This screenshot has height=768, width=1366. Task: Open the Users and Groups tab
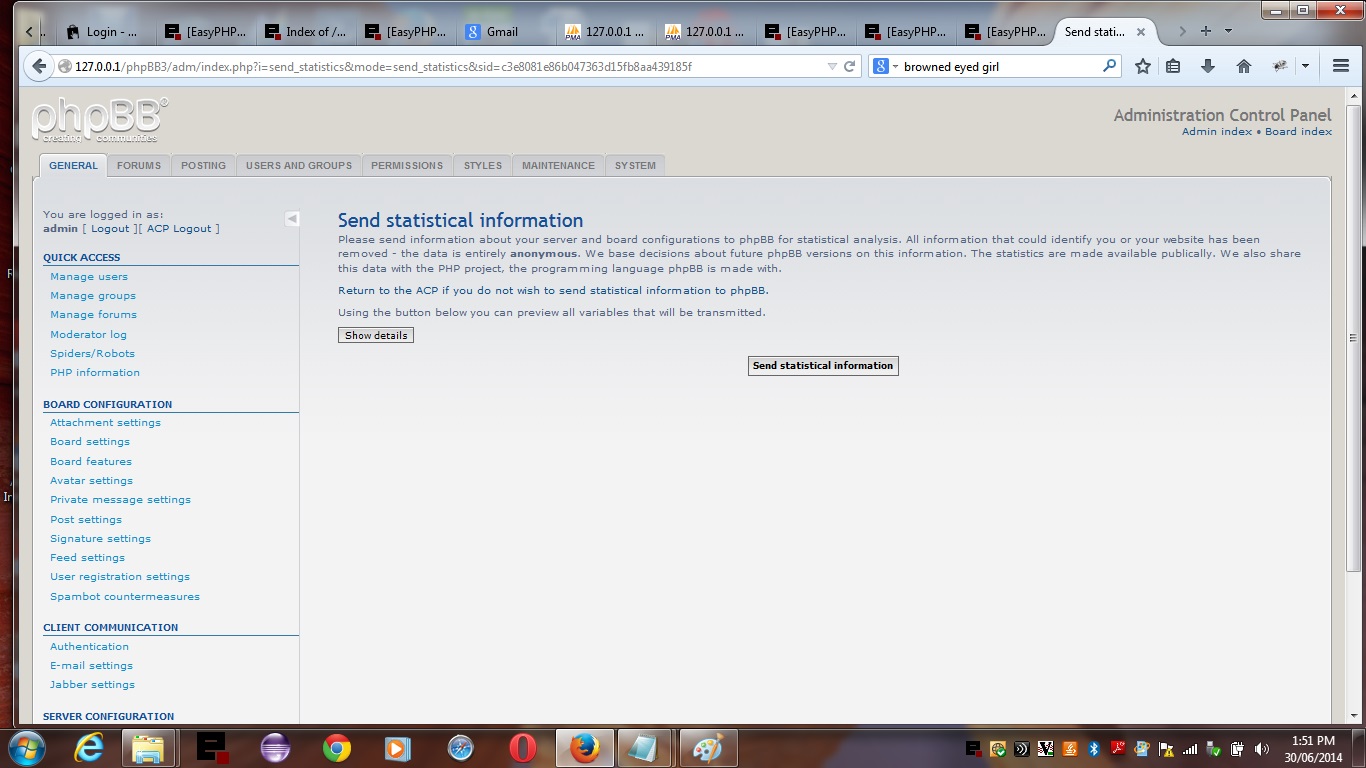(299, 166)
